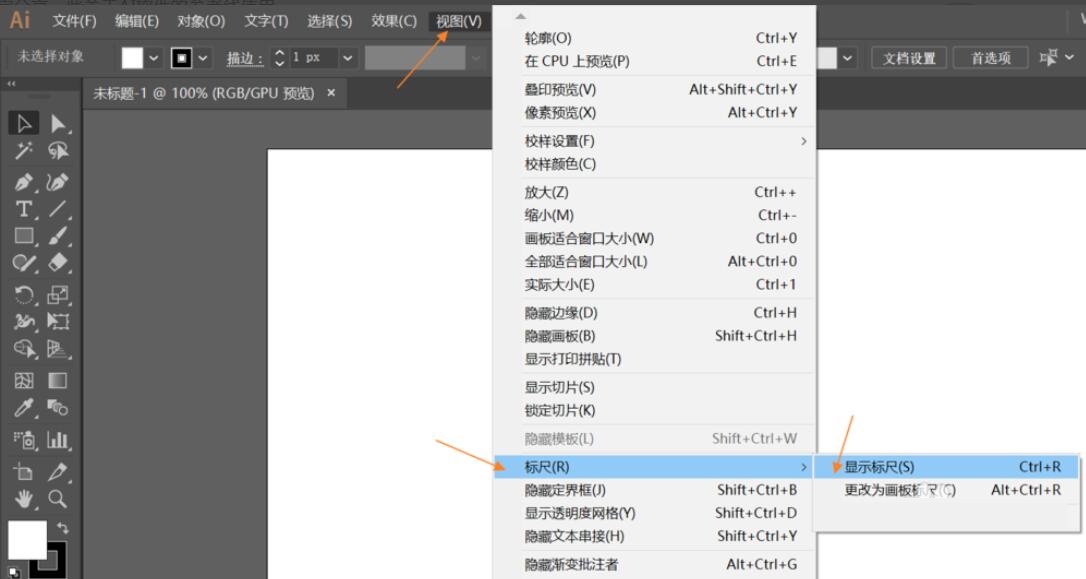Select the Width/Warp tool
The height and width of the screenshot is (579, 1086).
[24, 321]
